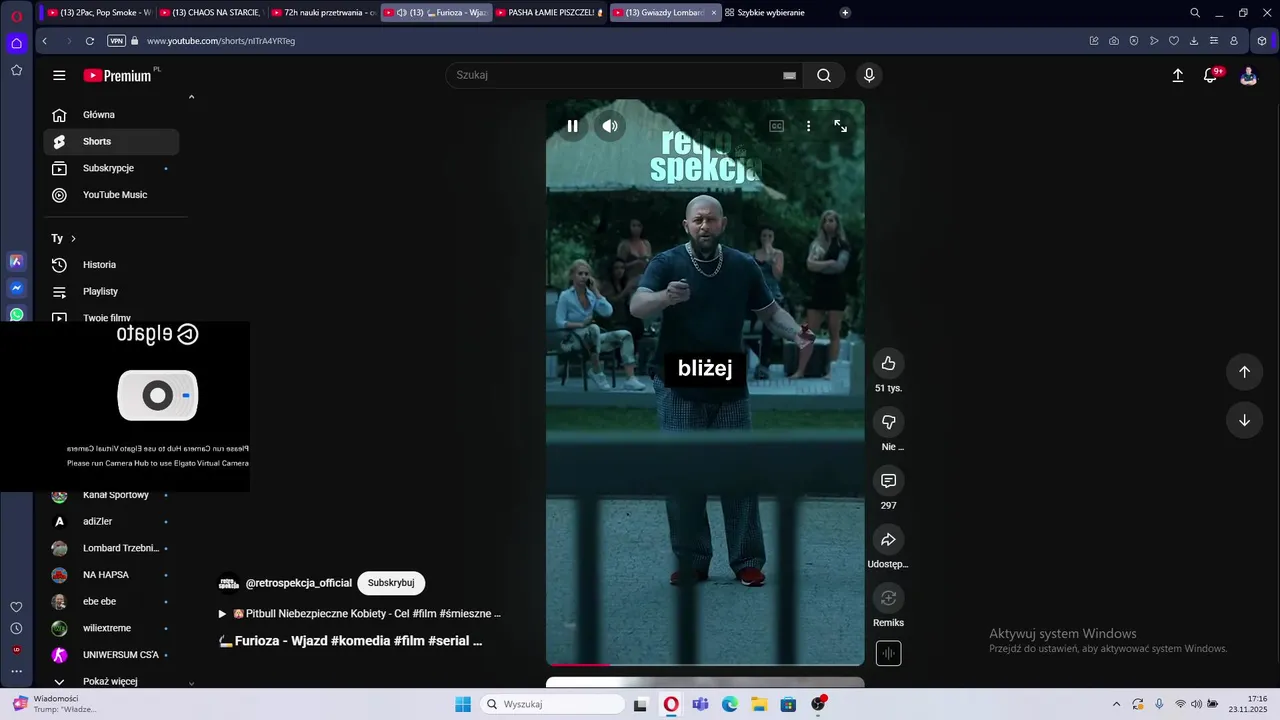This screenshot has width=1280, height=720.
Task: Switch to the PASHA ŁAMIE PISZCZEL tab
Action: pyautogui.click(x=548, y=13)
